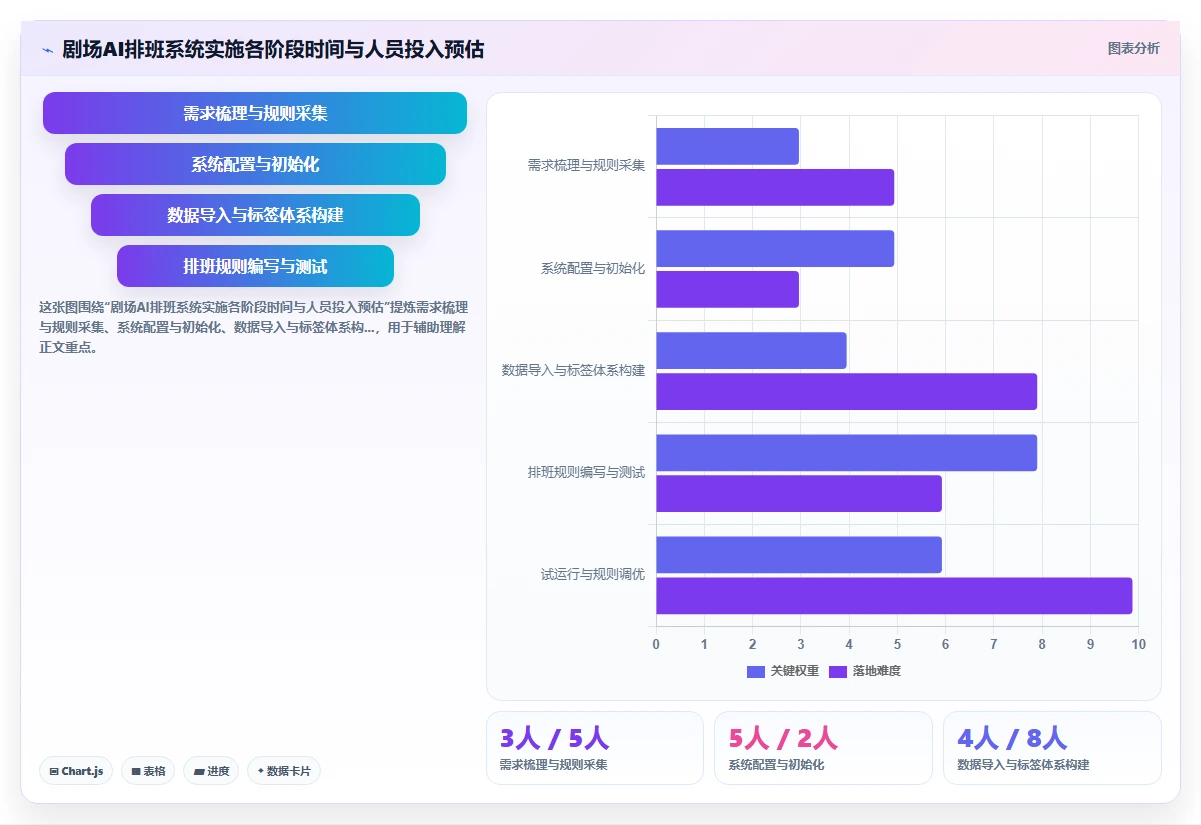The image size is (1201, 825).
Task: Select the 数据导入与标签体系构建 funnel stage
Action: (x=255, y=215)
